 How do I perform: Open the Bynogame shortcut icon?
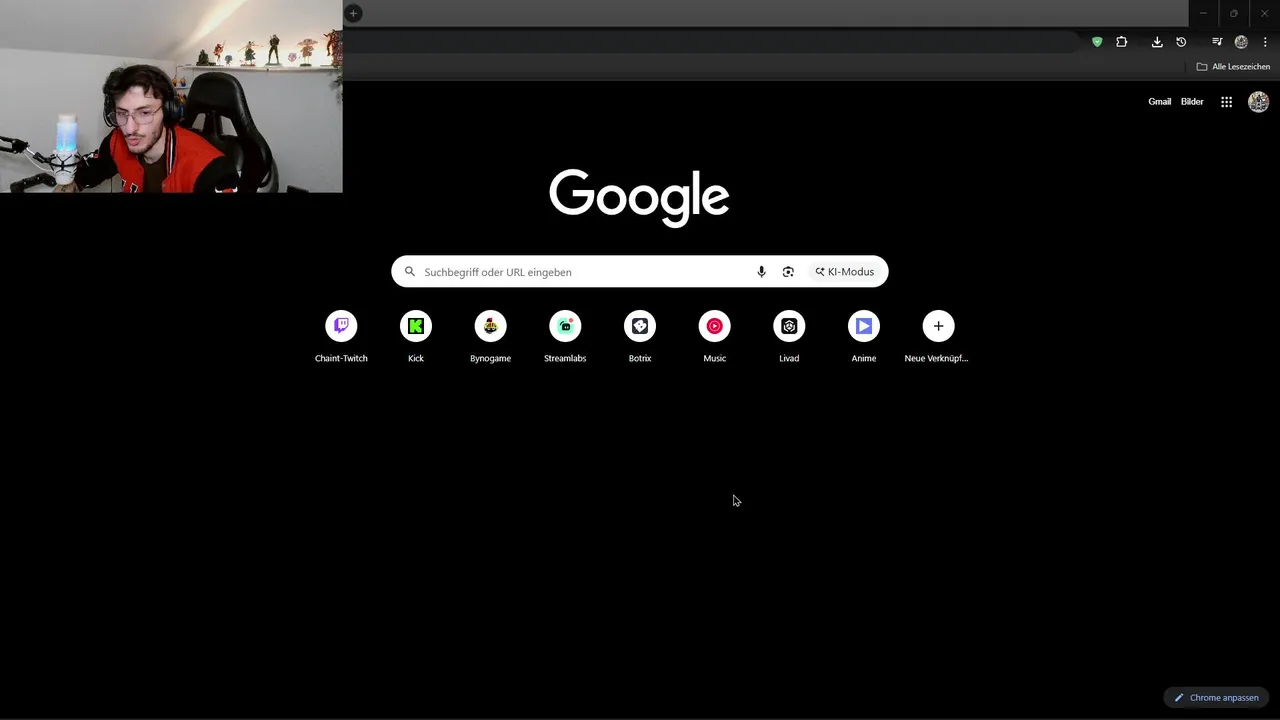coord(490,326)
